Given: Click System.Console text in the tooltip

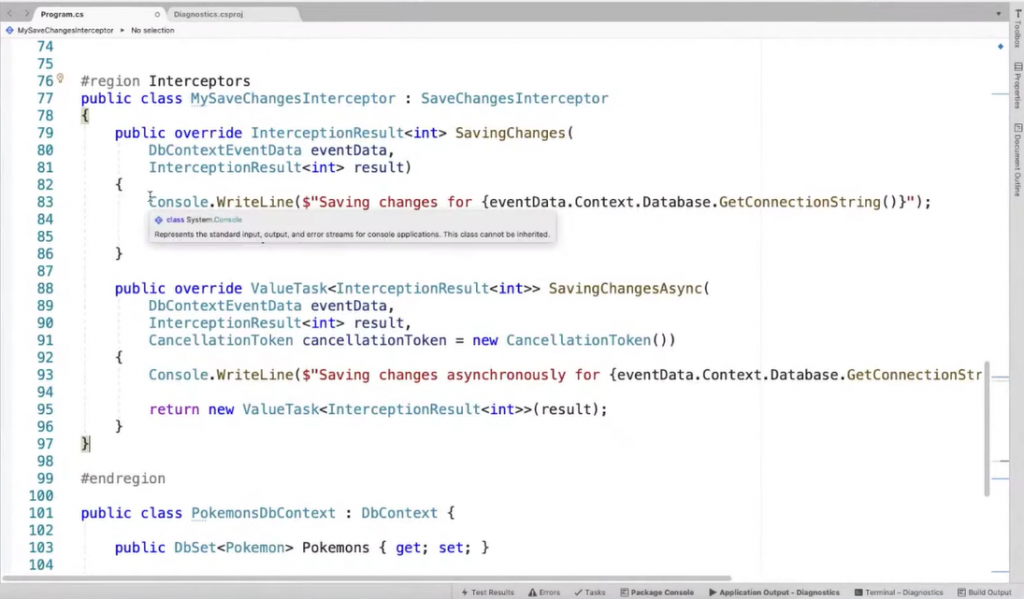Looking at the screenshot, I should 214,219.
